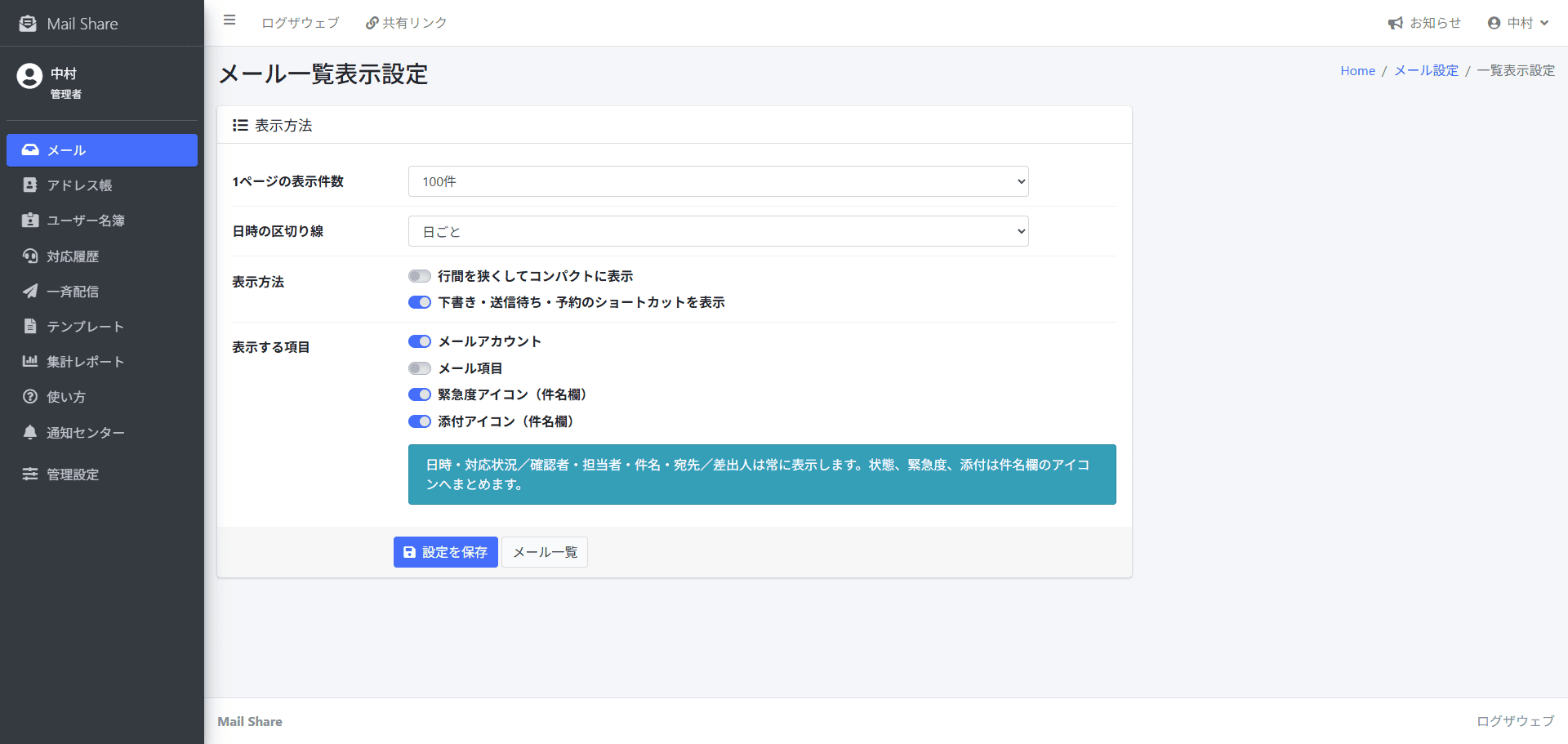1568x744 pixels.
Task: Toggle draft/queued/scheduled shortcuts display
Action: (x=420, y=303)
